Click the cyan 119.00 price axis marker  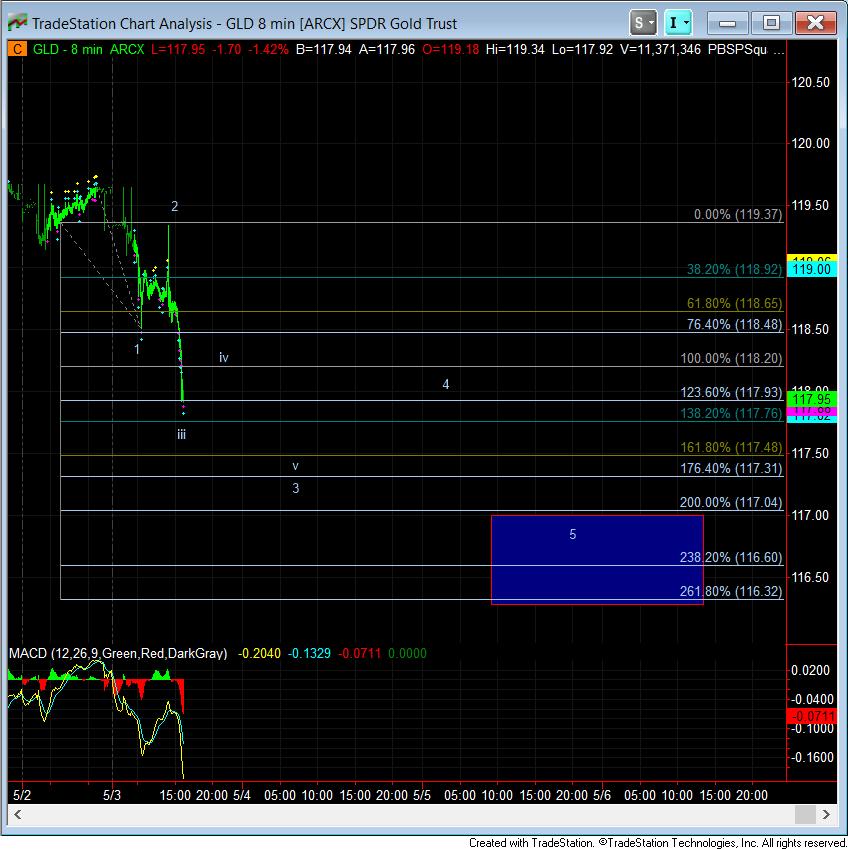811,269
